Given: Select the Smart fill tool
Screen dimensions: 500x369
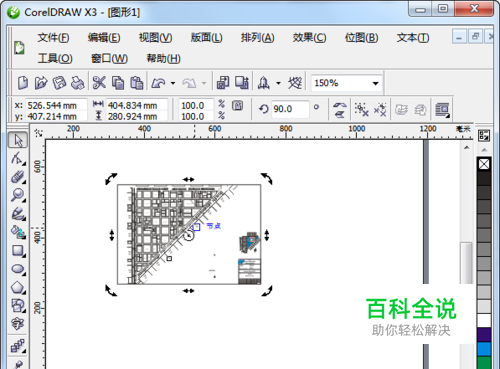Looking at the screenshot, I should click(x=18, y=232).
